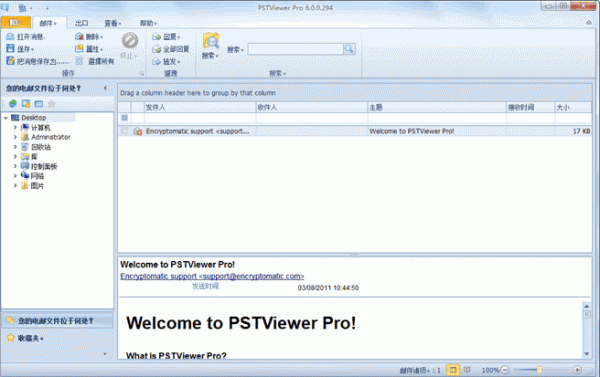Sort by the 主题 column header
Viewport: 600px width, 377px height.
(x=437, y=107)
